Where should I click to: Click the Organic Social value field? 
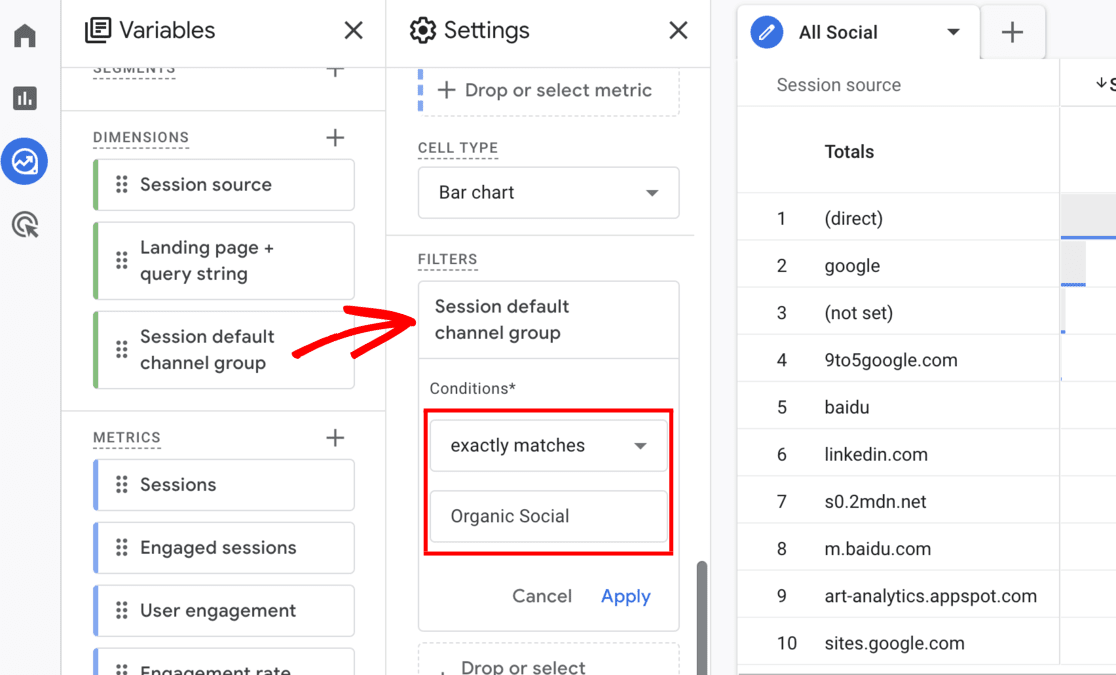548,517
